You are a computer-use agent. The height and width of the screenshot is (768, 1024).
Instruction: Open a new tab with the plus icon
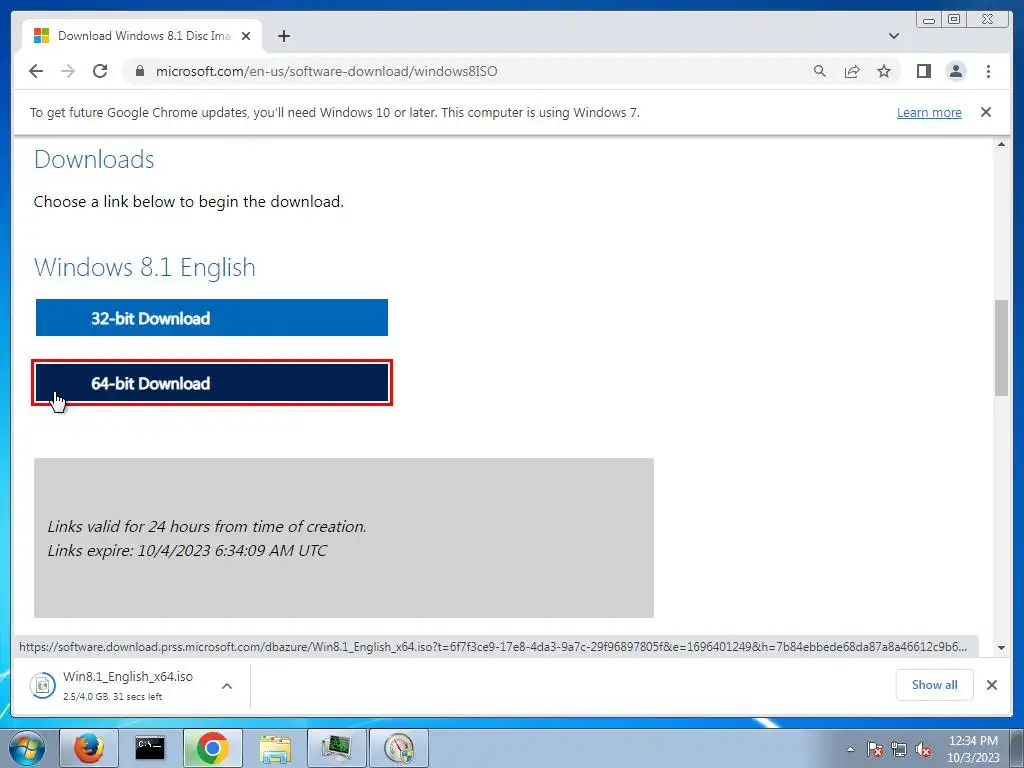pyautogui.click(x=283, y=36)
